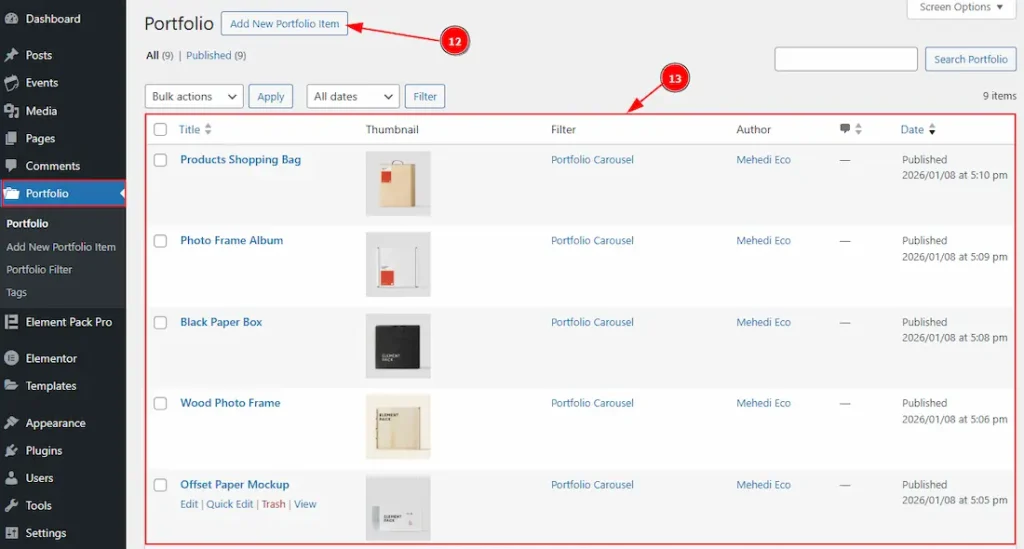
Task: Click the Comments bubble icon in sidebar
Action: pyautogui.click(x=11, y=166)
